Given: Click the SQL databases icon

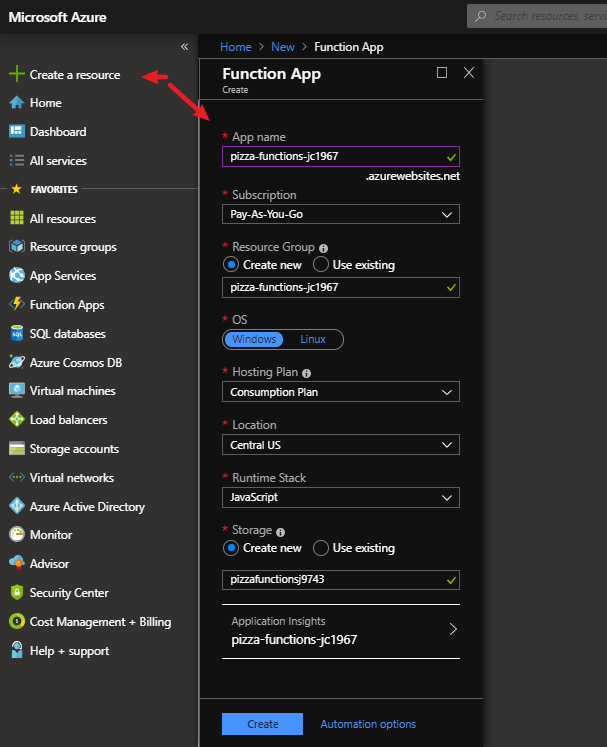Looking at the screenshot, I should point(17,333).
